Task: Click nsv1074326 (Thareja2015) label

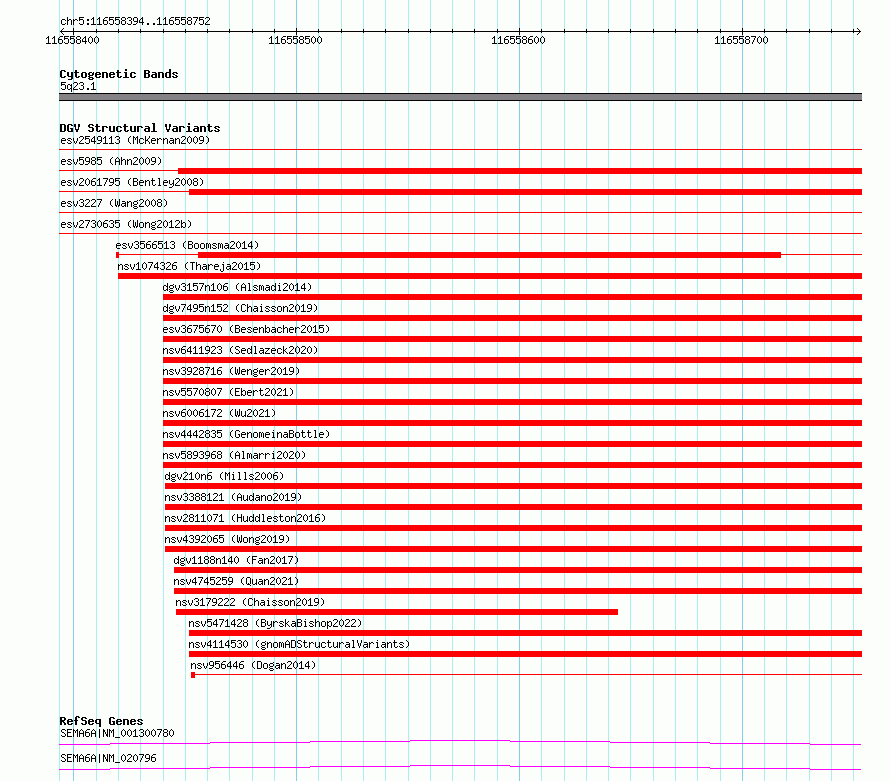Action: point(189,266)
